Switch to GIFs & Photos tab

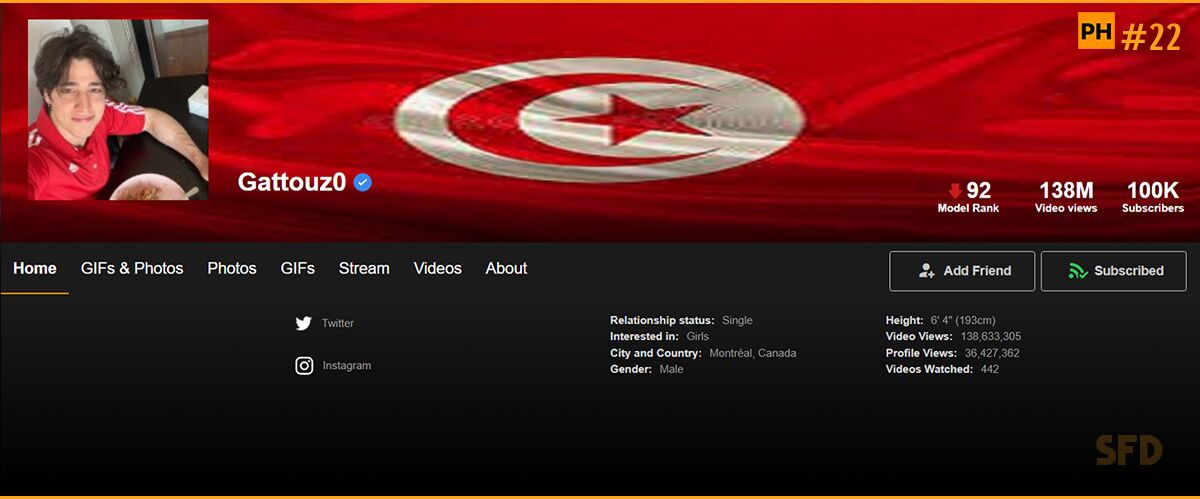pyautogui.click(x=132, y=268)
